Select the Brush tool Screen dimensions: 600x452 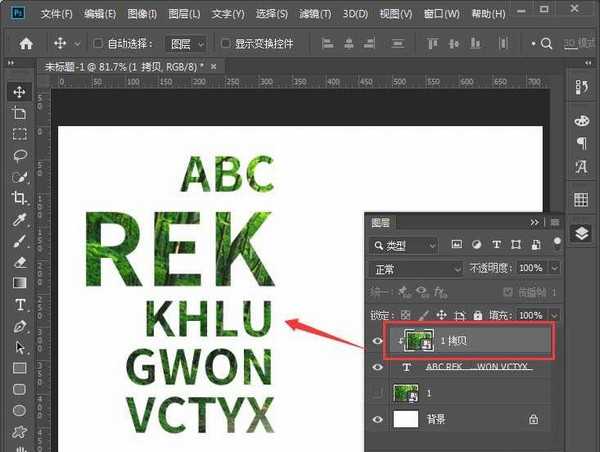pyautogui.click(x=19, y=241)
